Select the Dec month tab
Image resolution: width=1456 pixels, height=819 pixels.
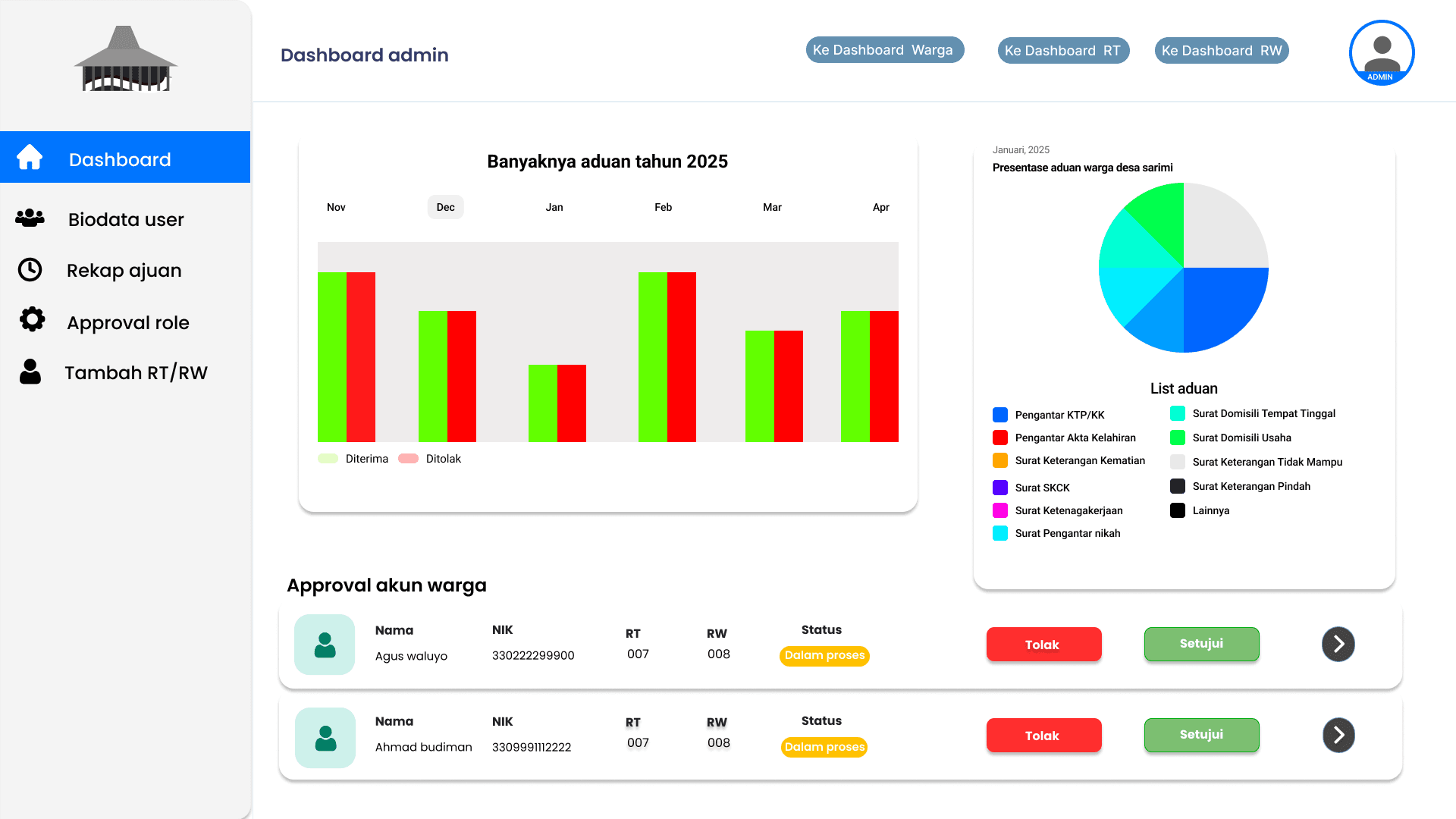pyautogui.click(x=445, y=207)
